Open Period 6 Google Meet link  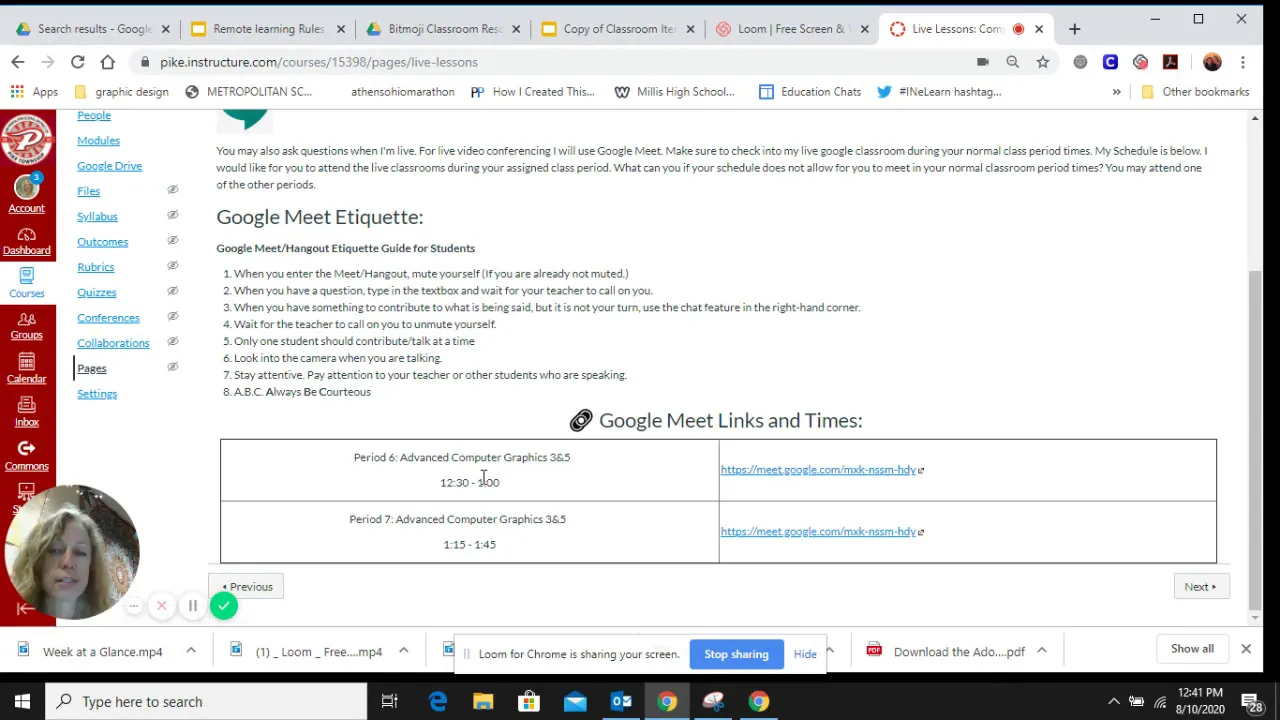point(818,470)
